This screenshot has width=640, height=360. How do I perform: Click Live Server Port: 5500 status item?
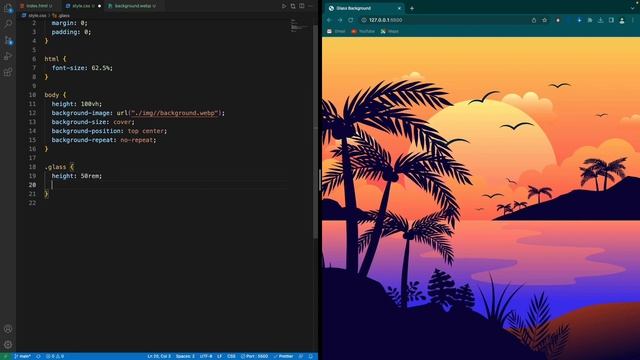coord(254,356)
